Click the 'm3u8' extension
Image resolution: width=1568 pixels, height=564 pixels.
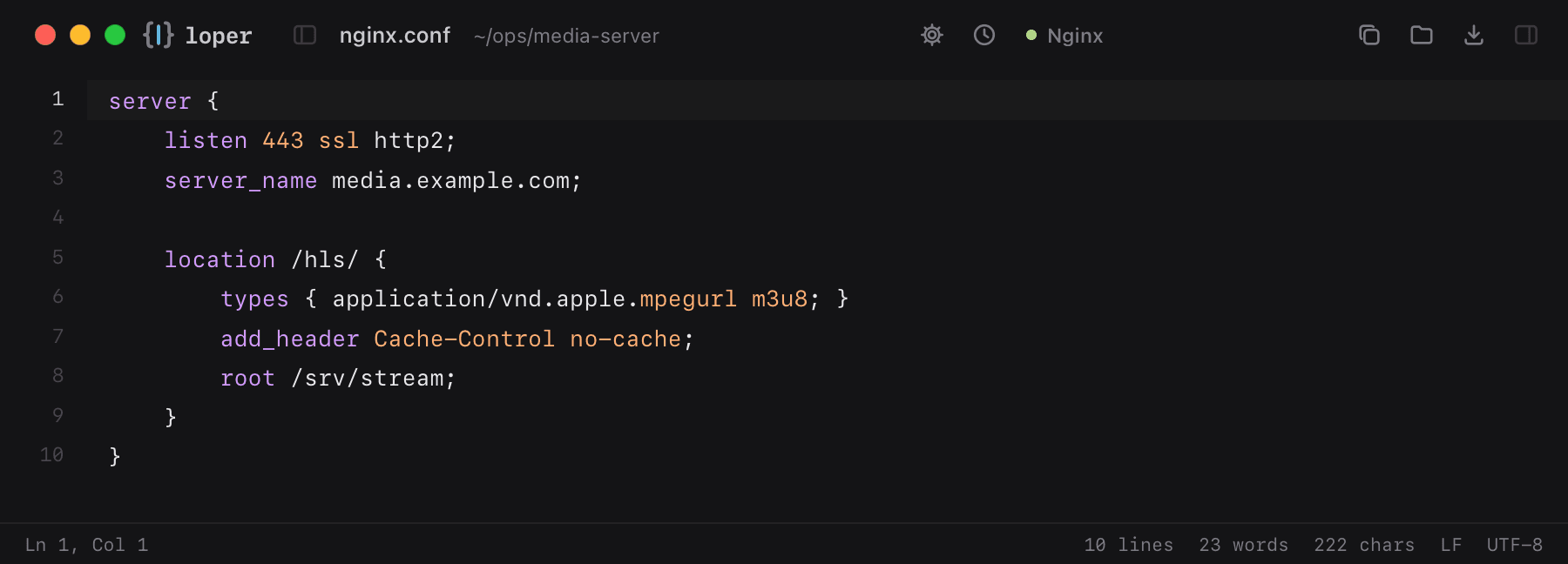(780, 299)
